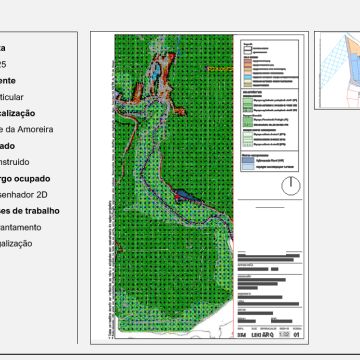Select the 'galização' work phase text
Screen dimensions: 360x360
16,244
